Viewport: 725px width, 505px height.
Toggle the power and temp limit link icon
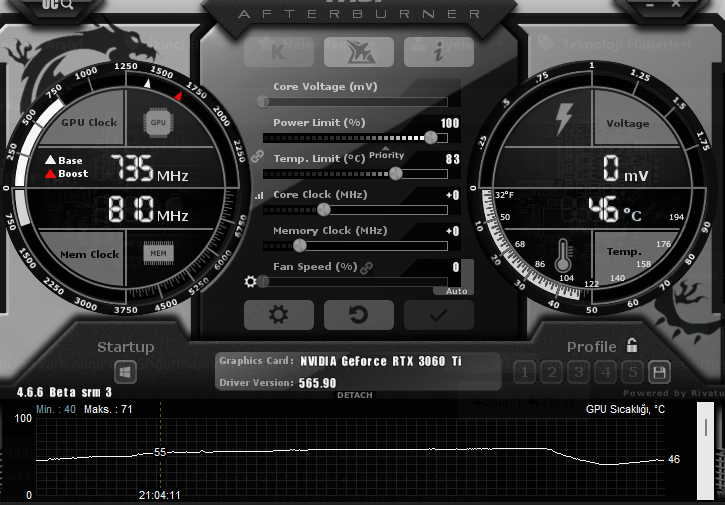[x=258, y=156]
